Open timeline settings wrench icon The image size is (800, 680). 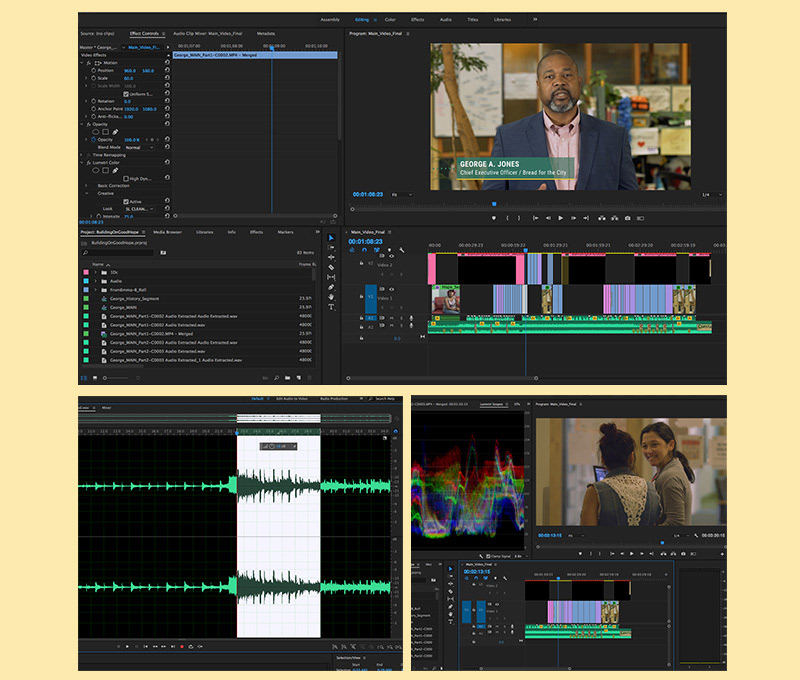(x=402, y=250)
